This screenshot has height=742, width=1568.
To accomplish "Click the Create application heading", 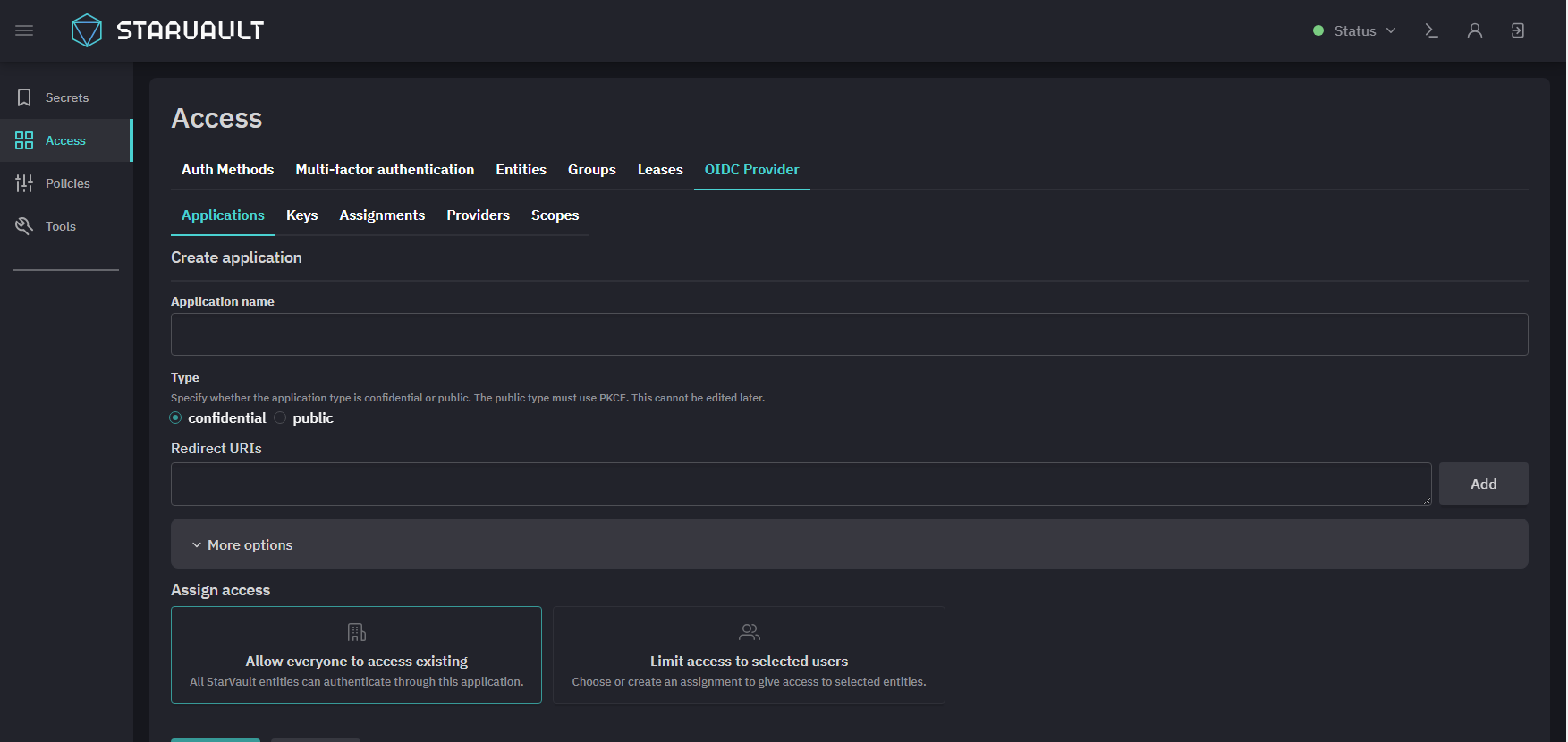I will (x=236, y=257).
